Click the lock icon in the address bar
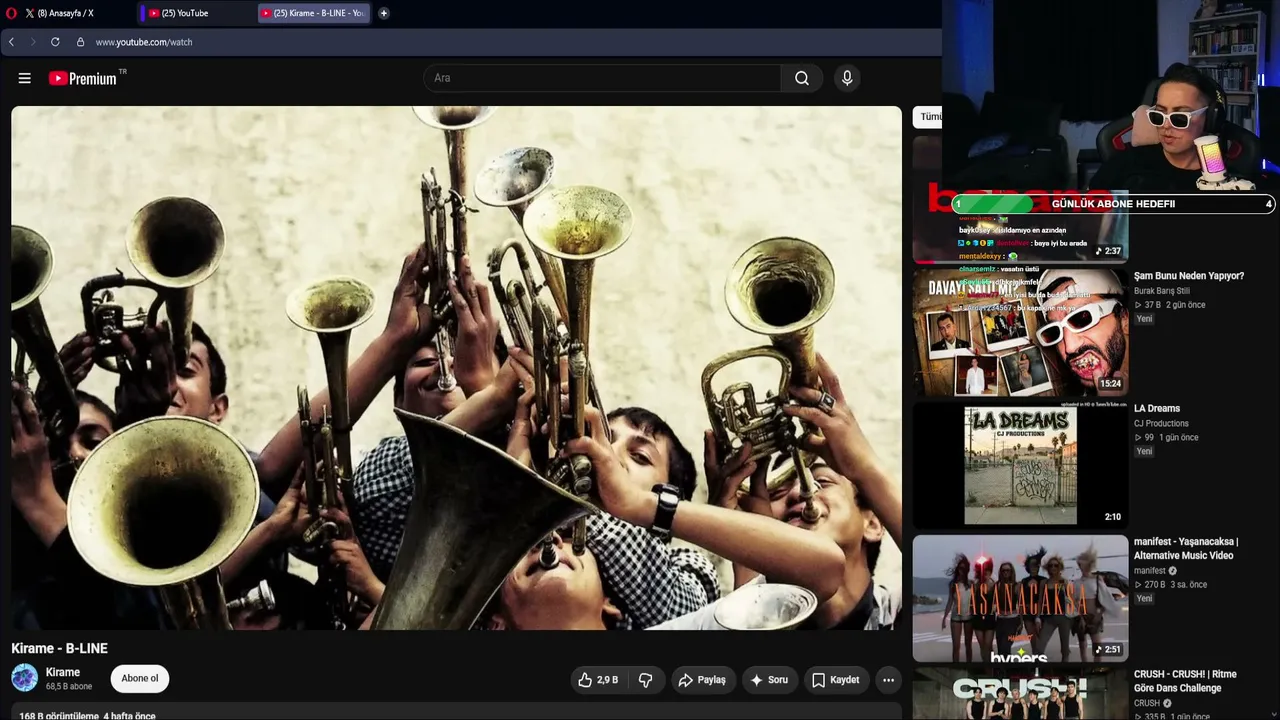This screenshot has width=1280, height=720. [x=80, y=42]
